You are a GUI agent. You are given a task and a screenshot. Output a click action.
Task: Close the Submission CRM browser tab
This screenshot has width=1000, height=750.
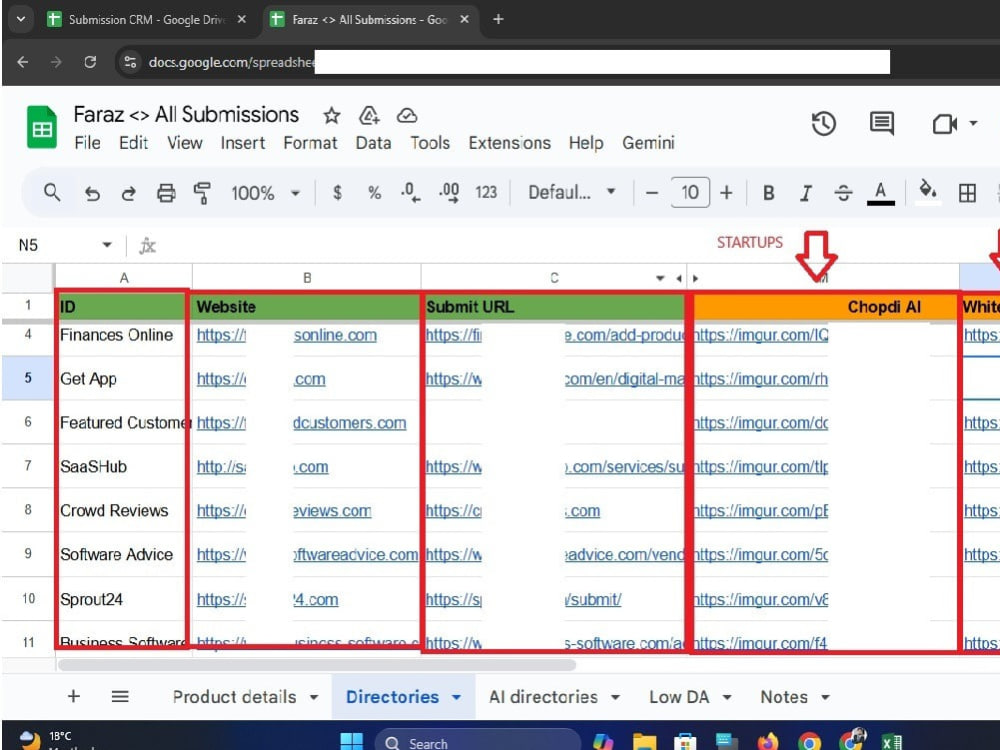click(242, 20)
